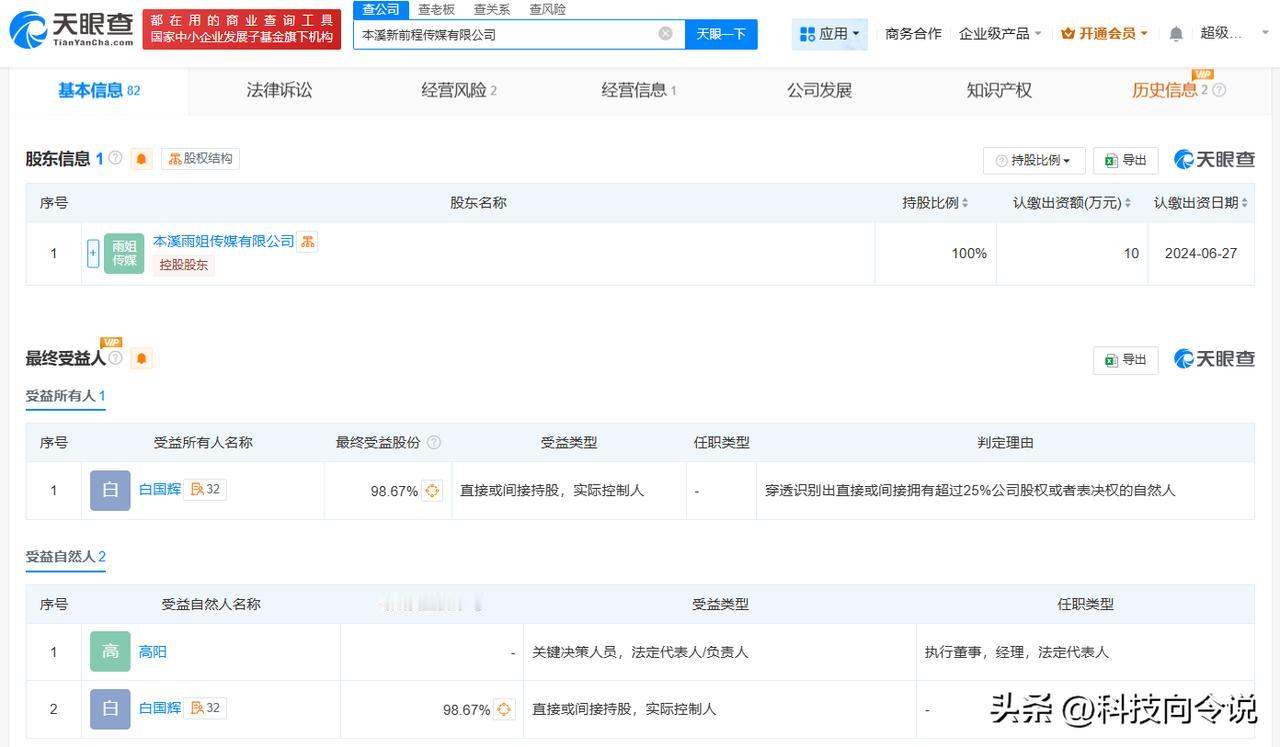The image size is (1280, 747).
Task: Switch to the 经营信息 tab
Action: 639,90
